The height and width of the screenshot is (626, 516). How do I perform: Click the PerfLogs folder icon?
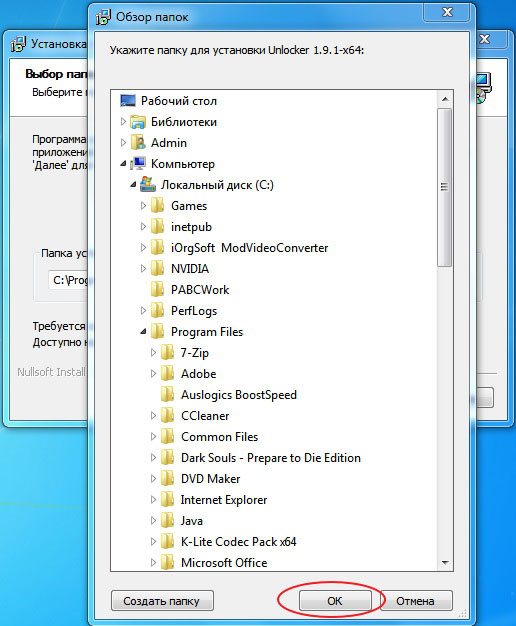[x=157, y=311]
